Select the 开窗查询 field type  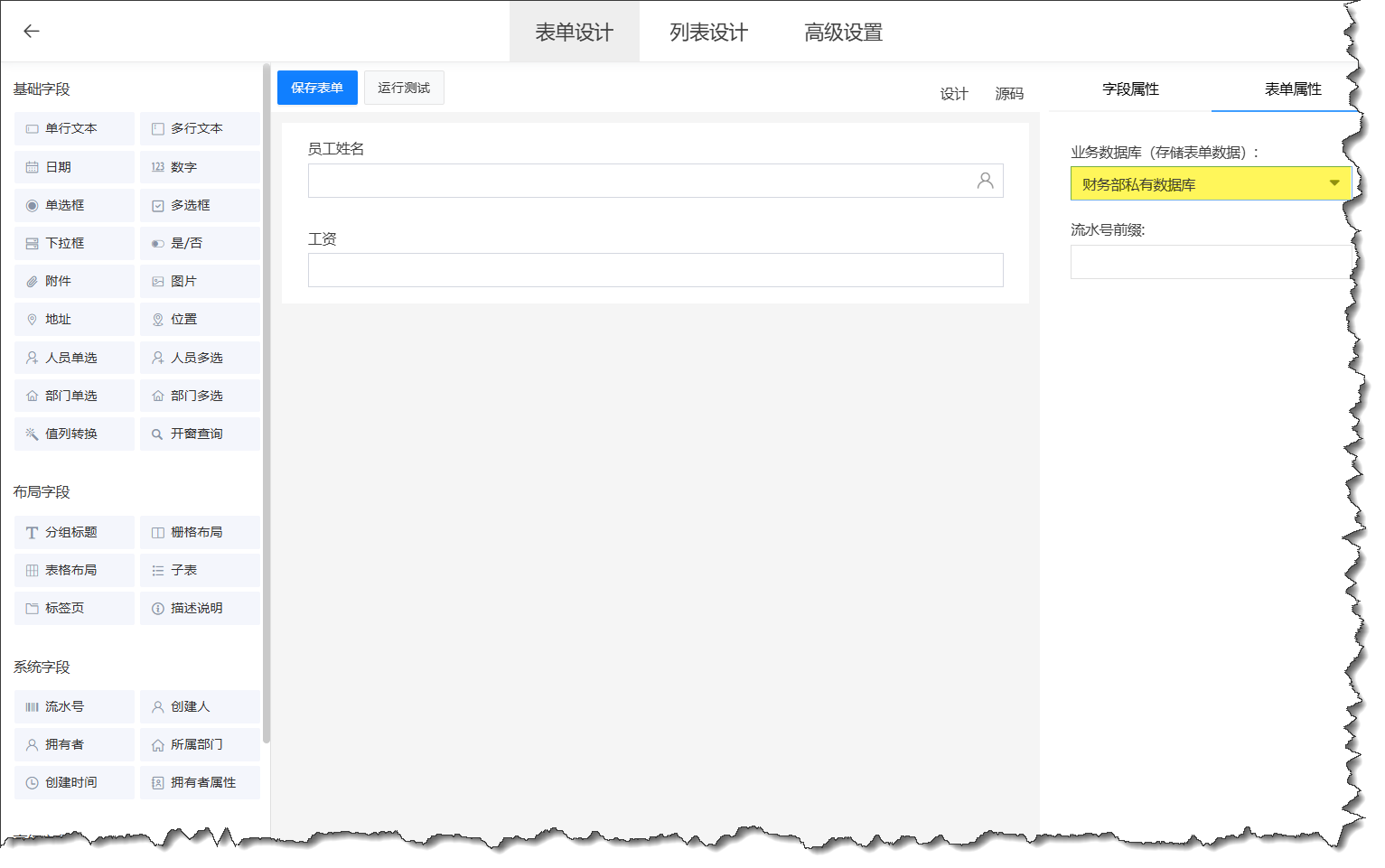coord(200,433)
